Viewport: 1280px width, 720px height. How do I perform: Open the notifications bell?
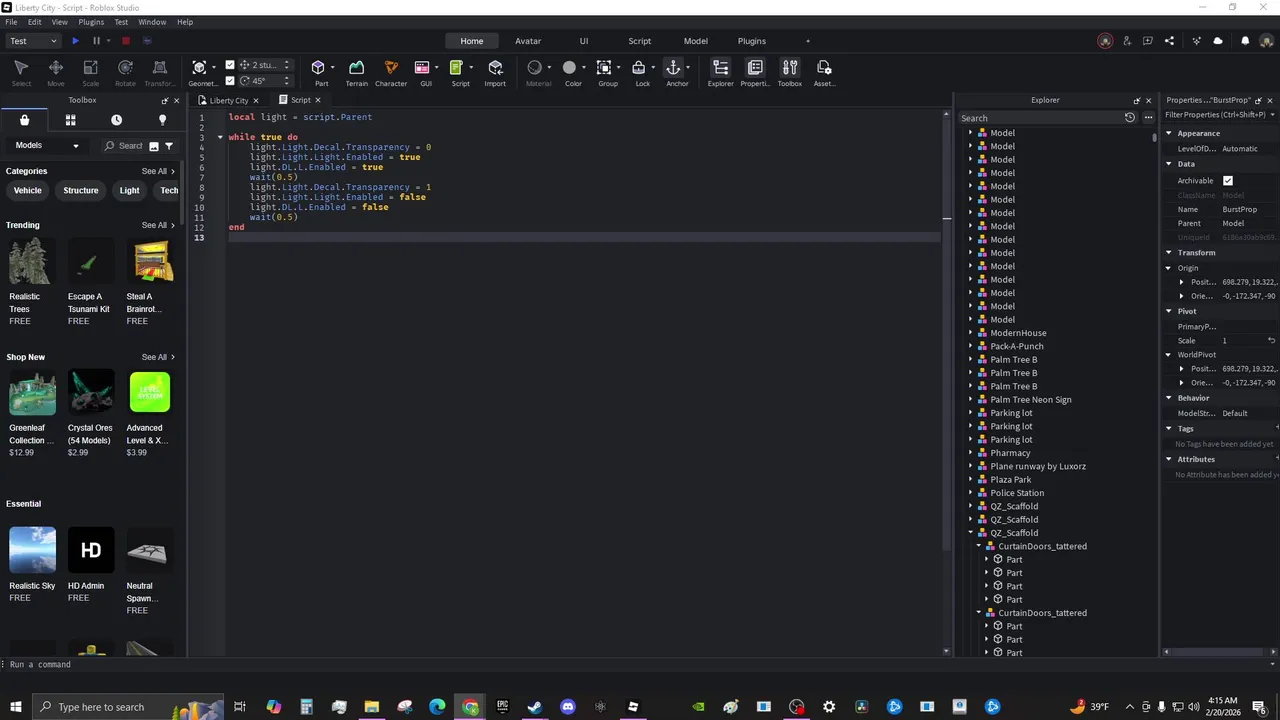coord(1245,41)
